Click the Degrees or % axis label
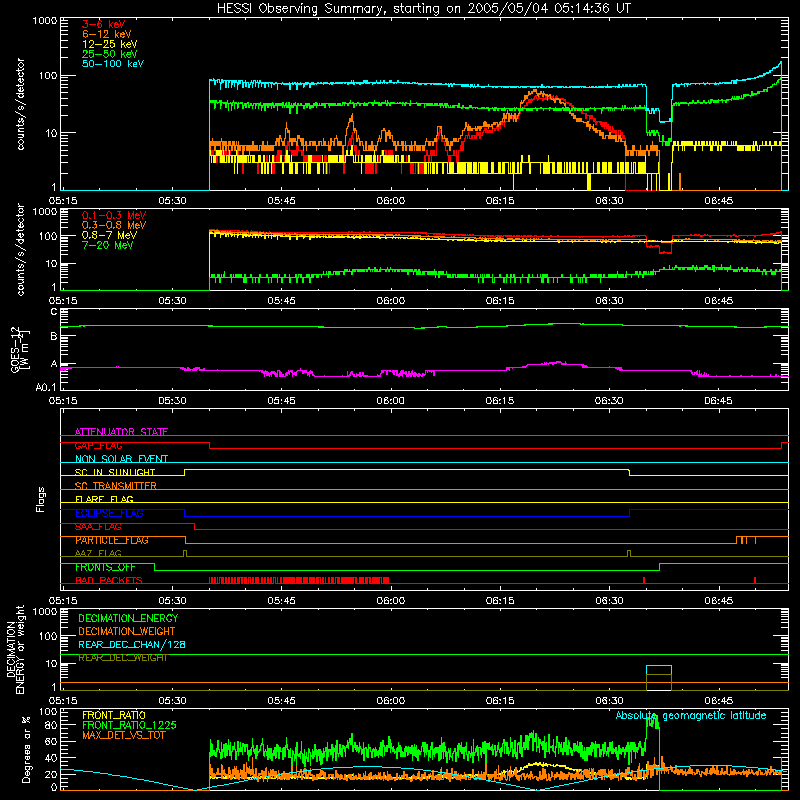Image resolution: width=800 pixels, height=800 pixels. pos(26,749)
